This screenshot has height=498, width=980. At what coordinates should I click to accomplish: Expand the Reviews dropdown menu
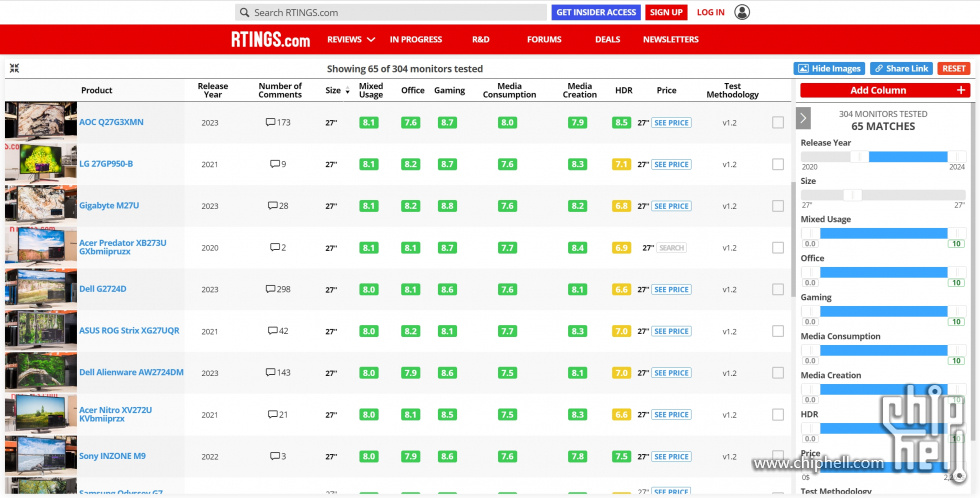click(351, 39)
